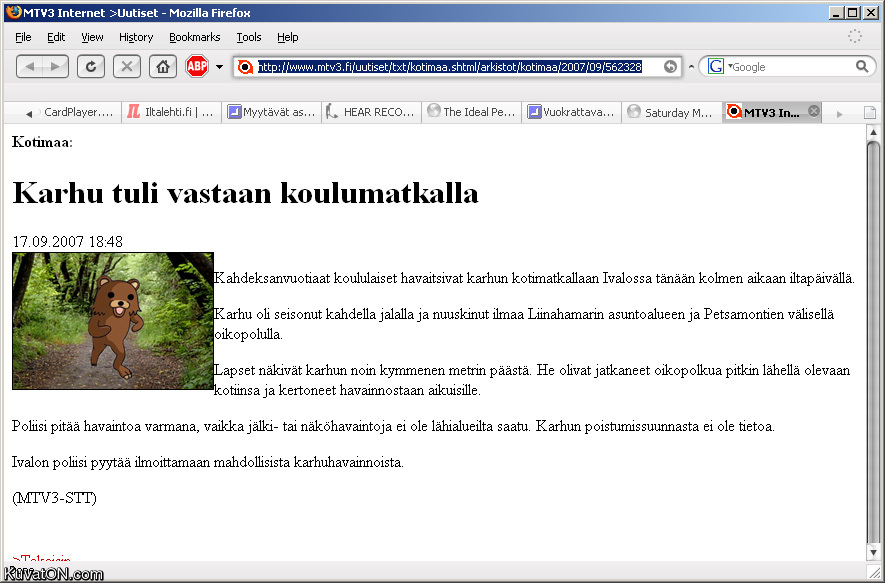This screenshot has width=885, height=583.
Task: Click the HEAR RECO tab's favicon
Action: (x=333, y=112)
